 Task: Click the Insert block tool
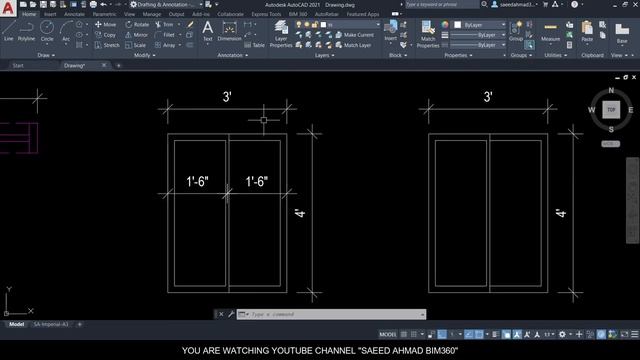point(391,31)
